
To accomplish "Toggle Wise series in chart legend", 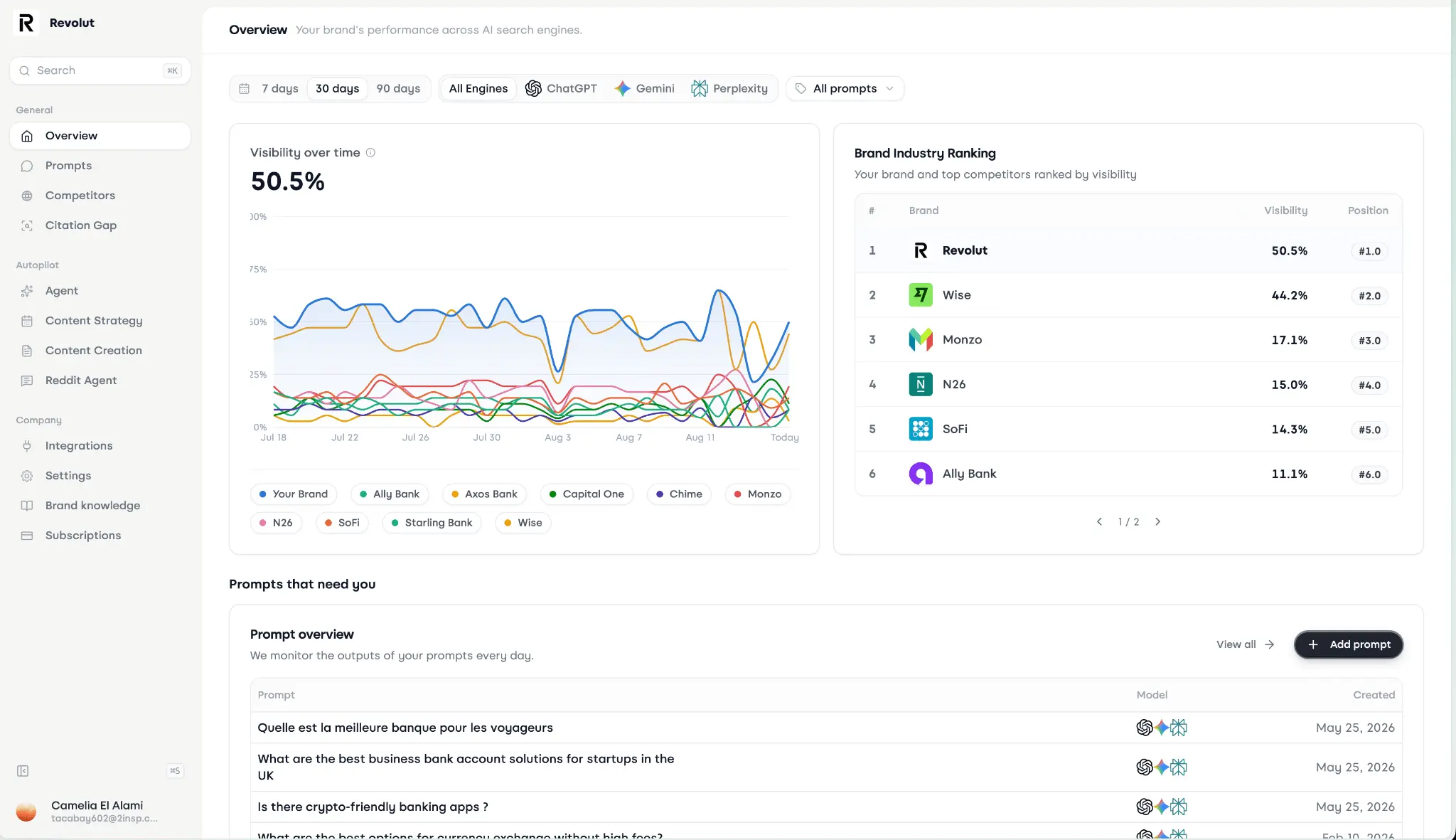I will coord(523,523).
